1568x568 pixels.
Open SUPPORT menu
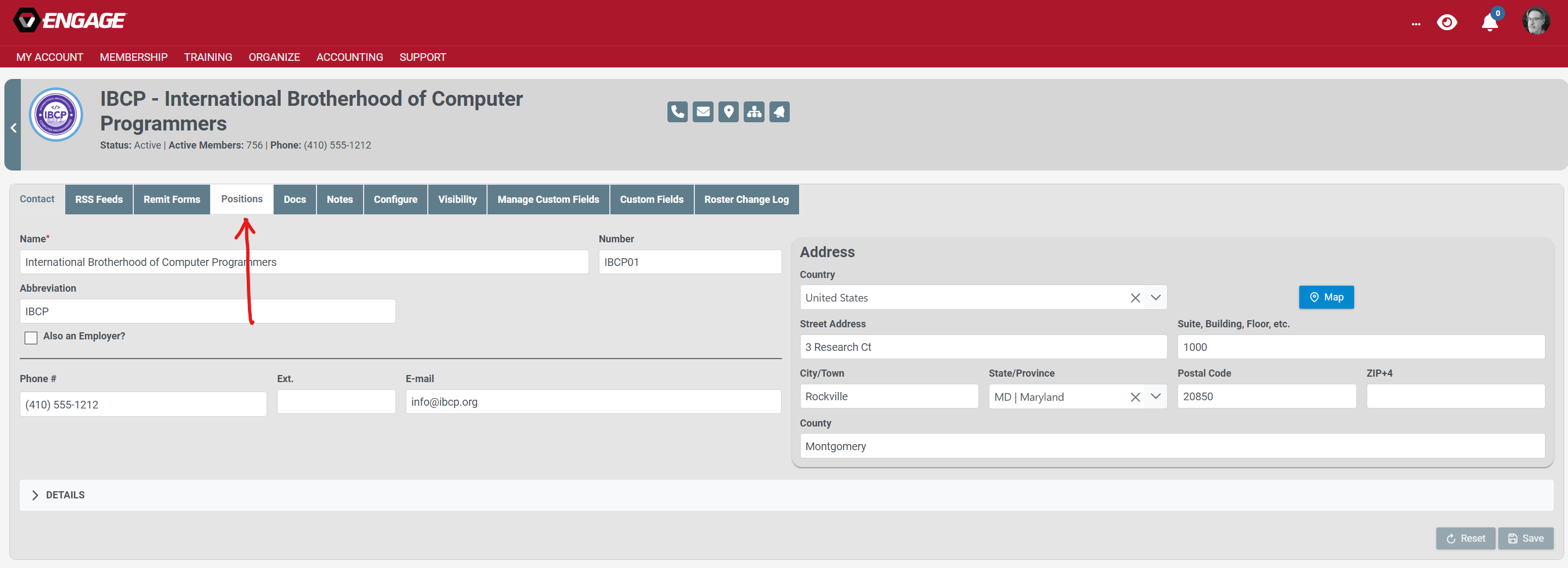(422, 57)
